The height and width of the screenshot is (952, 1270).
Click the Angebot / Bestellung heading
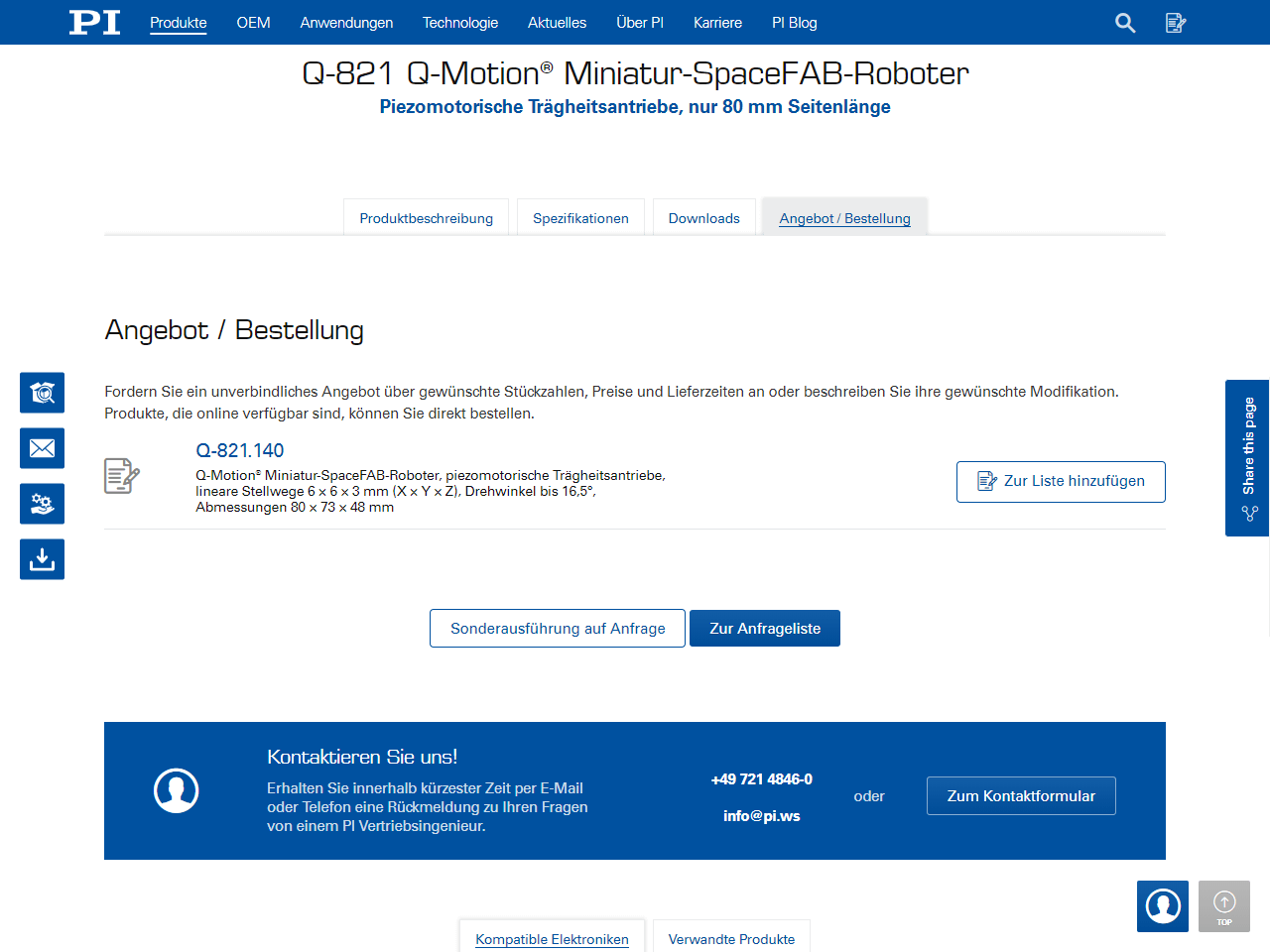234,330
